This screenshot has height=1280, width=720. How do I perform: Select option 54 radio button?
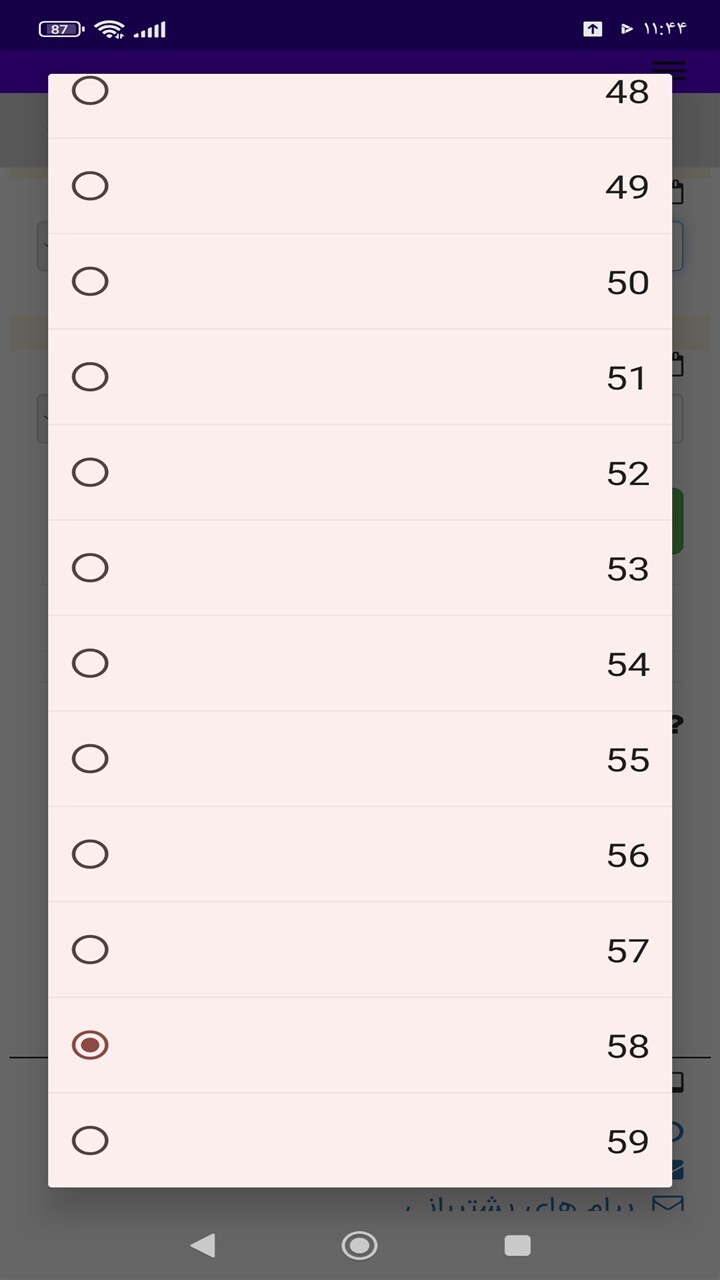(90, 663)
